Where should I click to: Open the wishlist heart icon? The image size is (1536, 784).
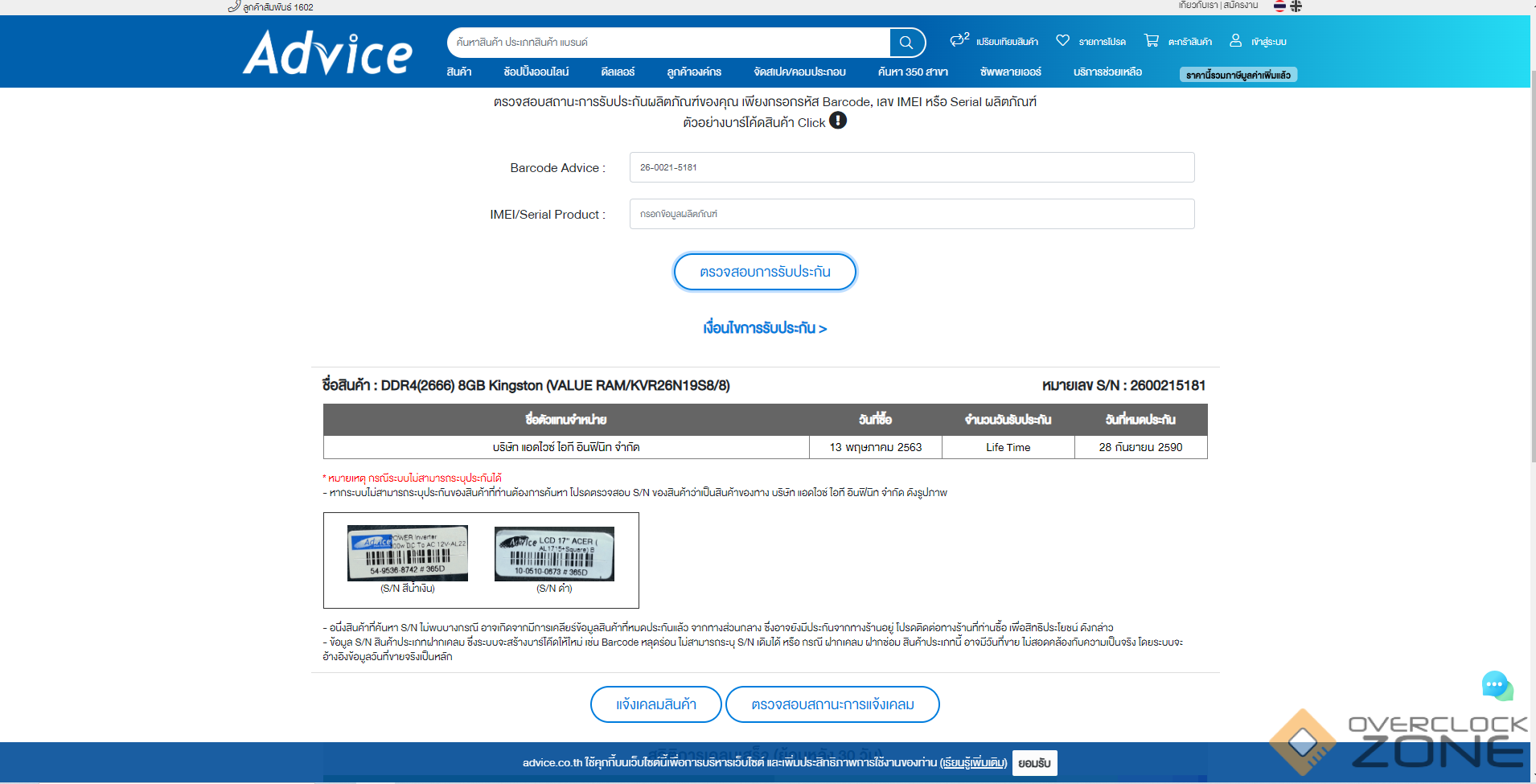[x=1062, y=40]
